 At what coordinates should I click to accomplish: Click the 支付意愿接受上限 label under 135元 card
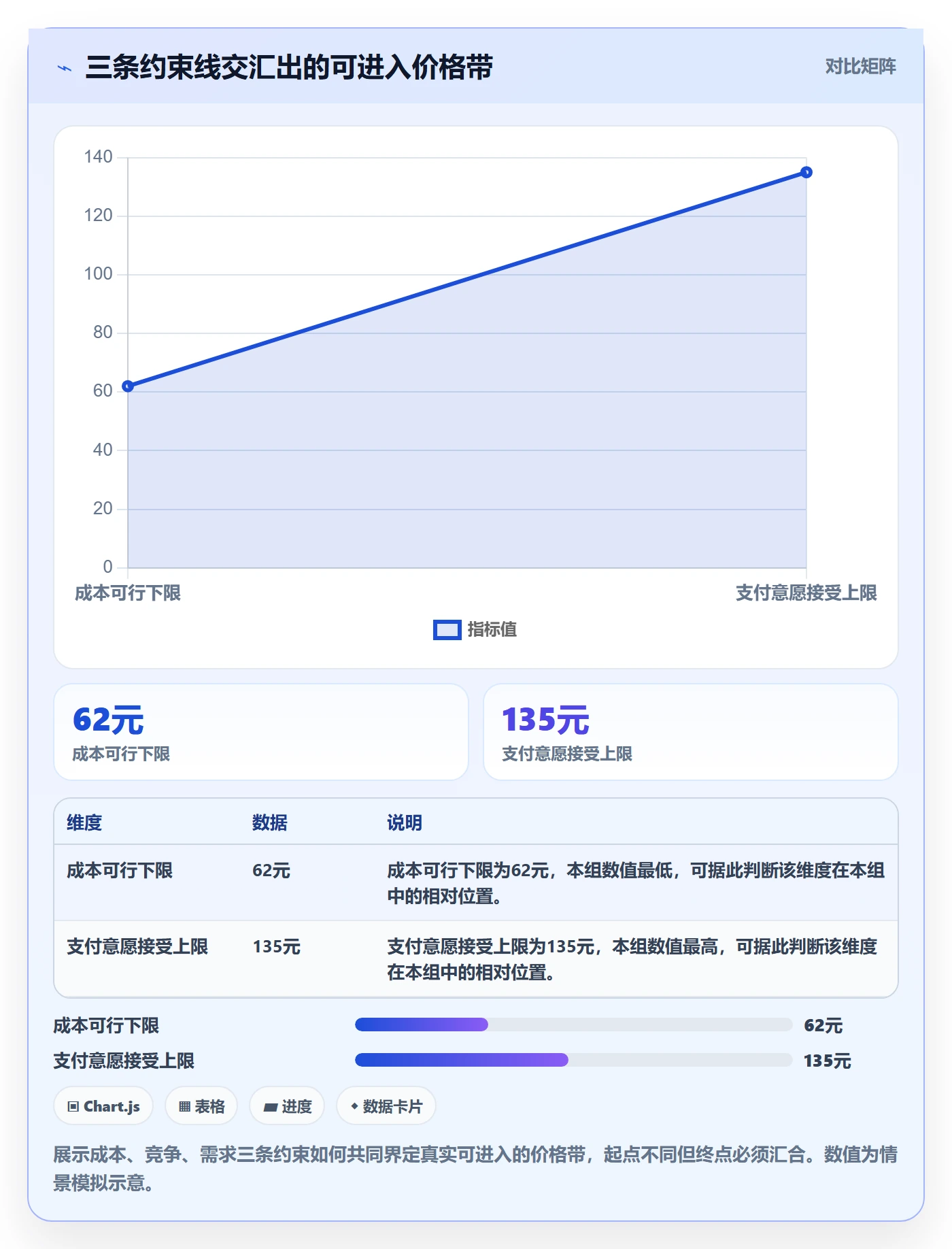coord(567,754)
